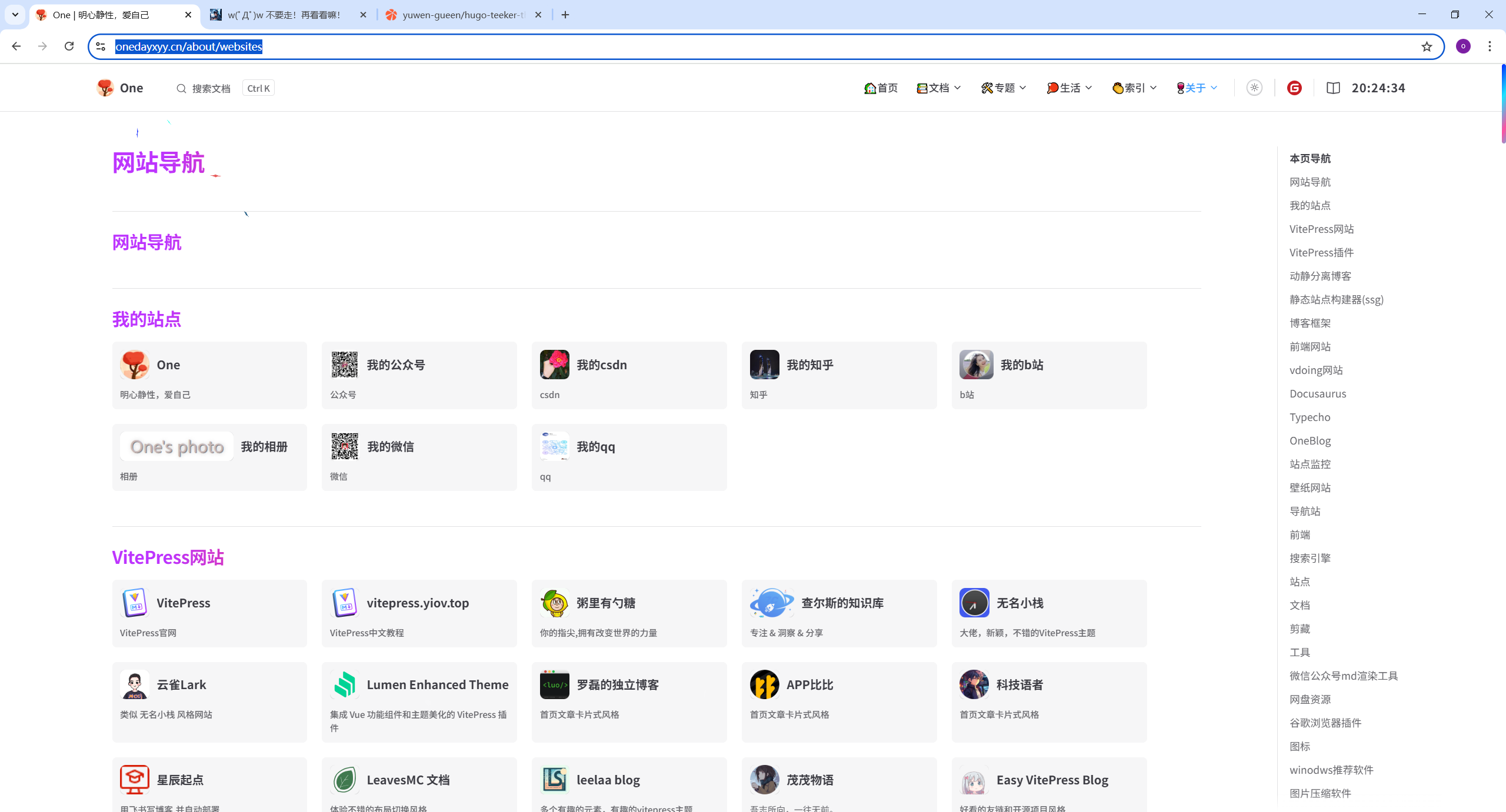Viewport: 1506px width, 812px height.
Task: Click the page vertical scrollbar thumb
Action: coord(1502,103)
